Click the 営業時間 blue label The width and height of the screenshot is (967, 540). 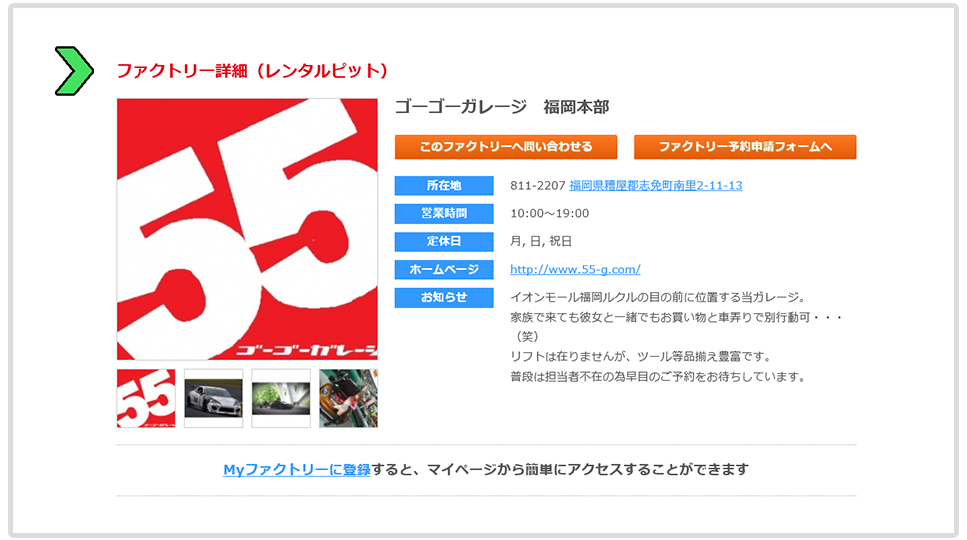(444, 214)
